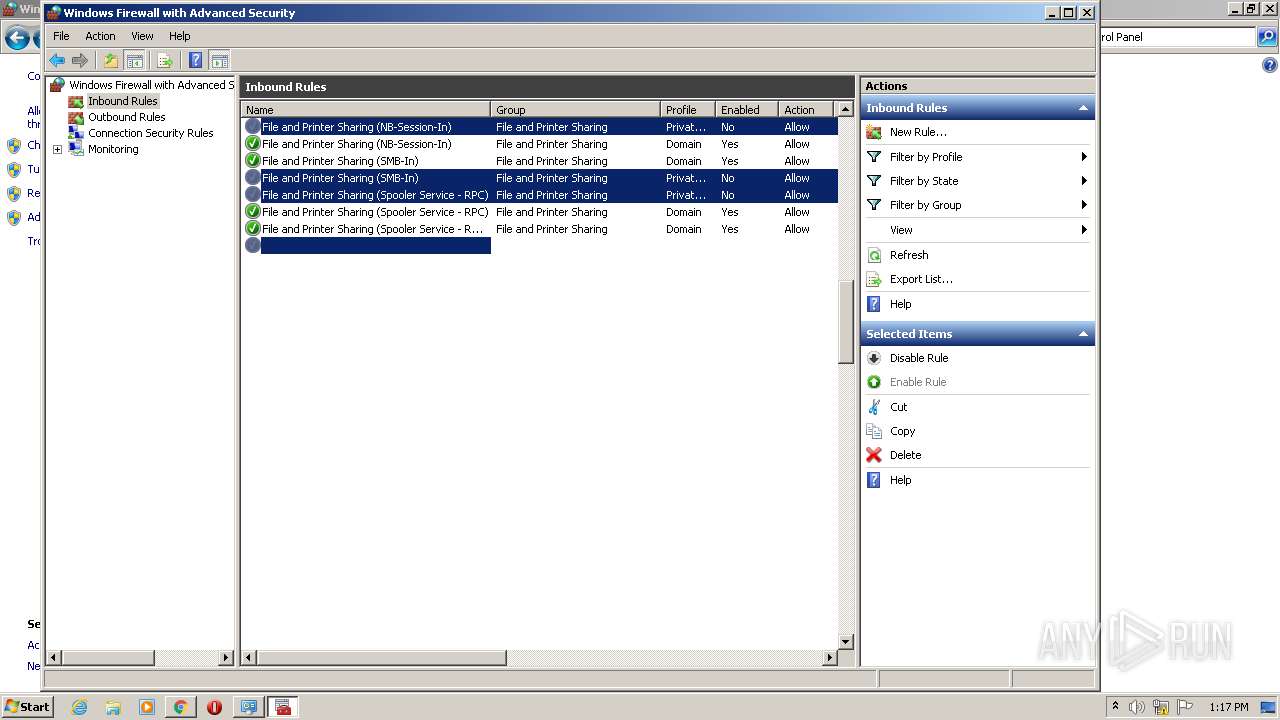
Task: Select Domain Spooler Service - RPC rule row
Action: pos(539,212)
